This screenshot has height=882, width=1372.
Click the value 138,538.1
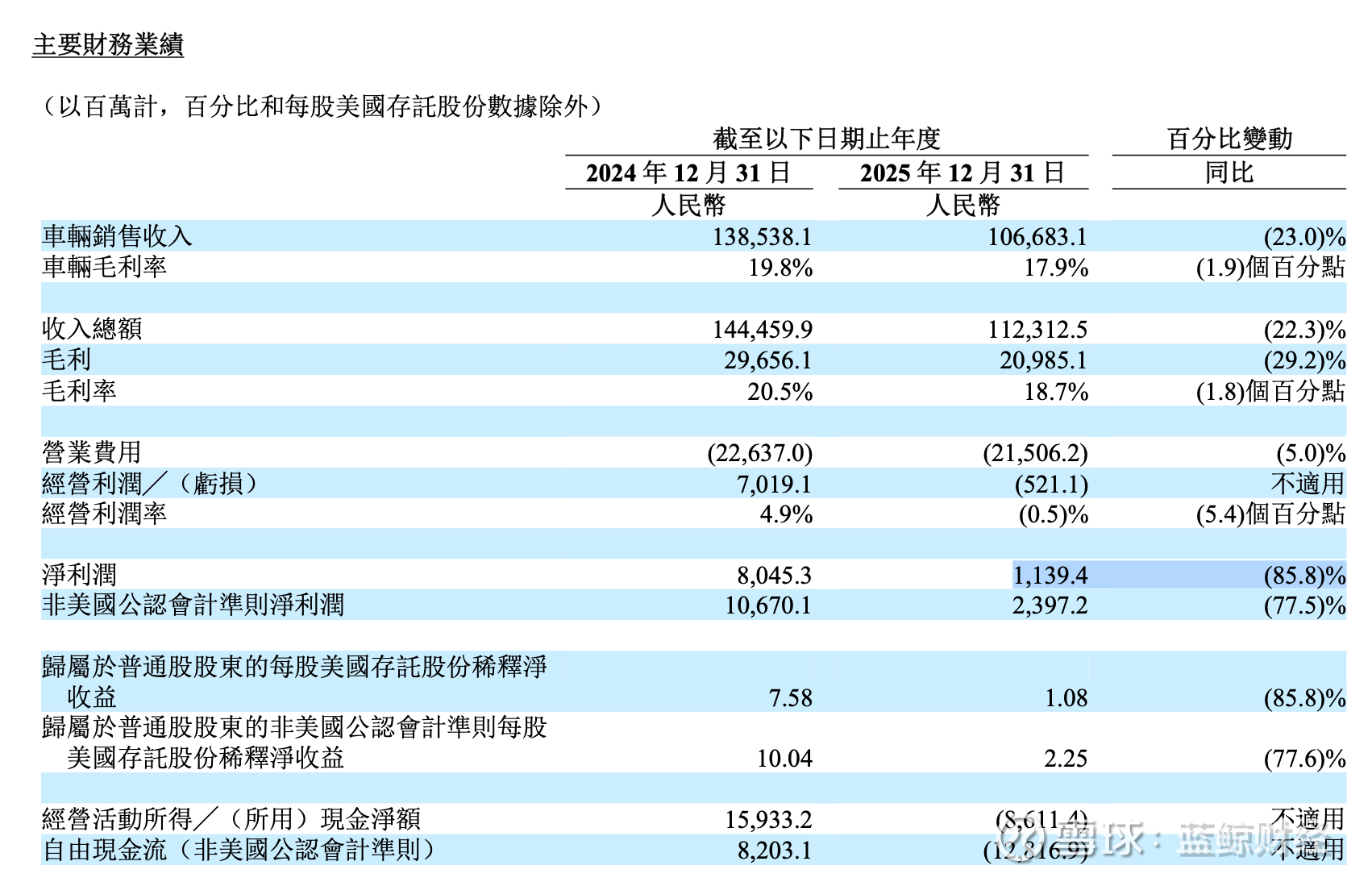click(x=762, y=237)
